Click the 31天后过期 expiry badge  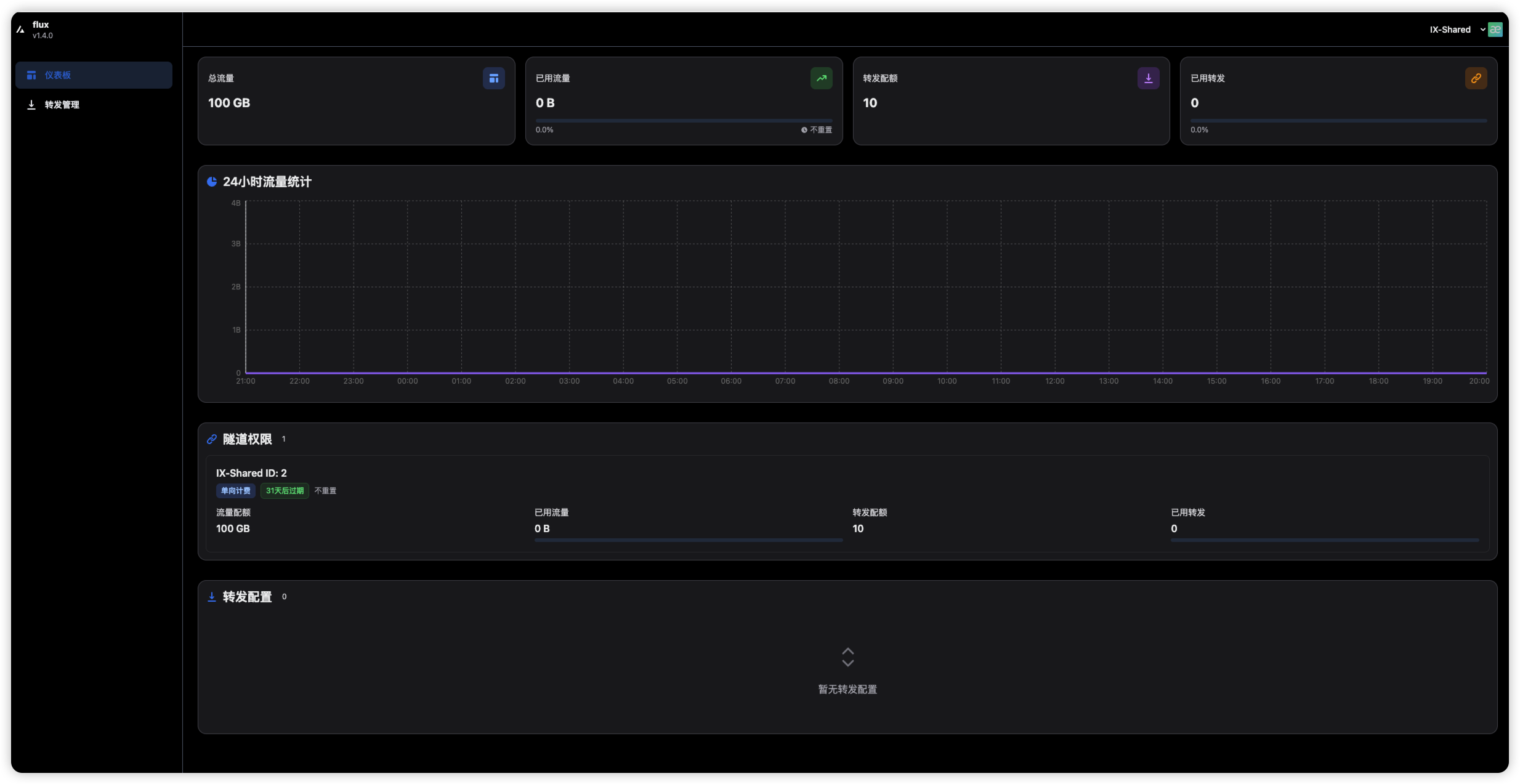[285, 491]
